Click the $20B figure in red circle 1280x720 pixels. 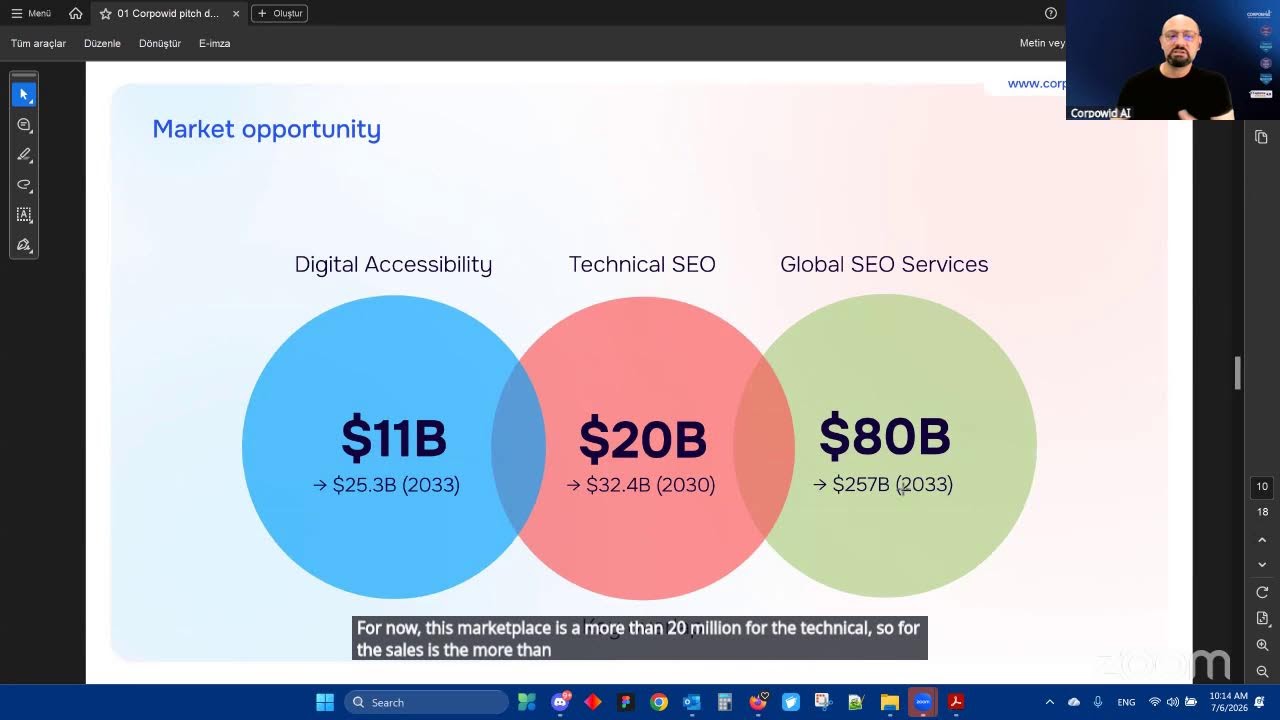[x=642, y=440]
